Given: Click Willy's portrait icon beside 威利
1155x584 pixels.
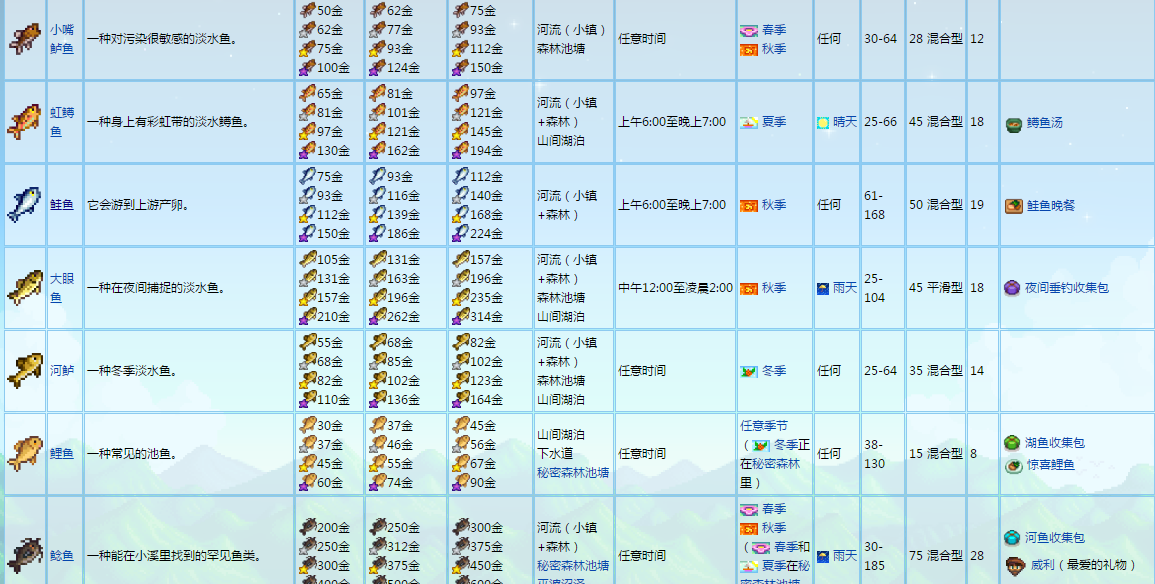Looking at the screenshot, I should 1014,566.
